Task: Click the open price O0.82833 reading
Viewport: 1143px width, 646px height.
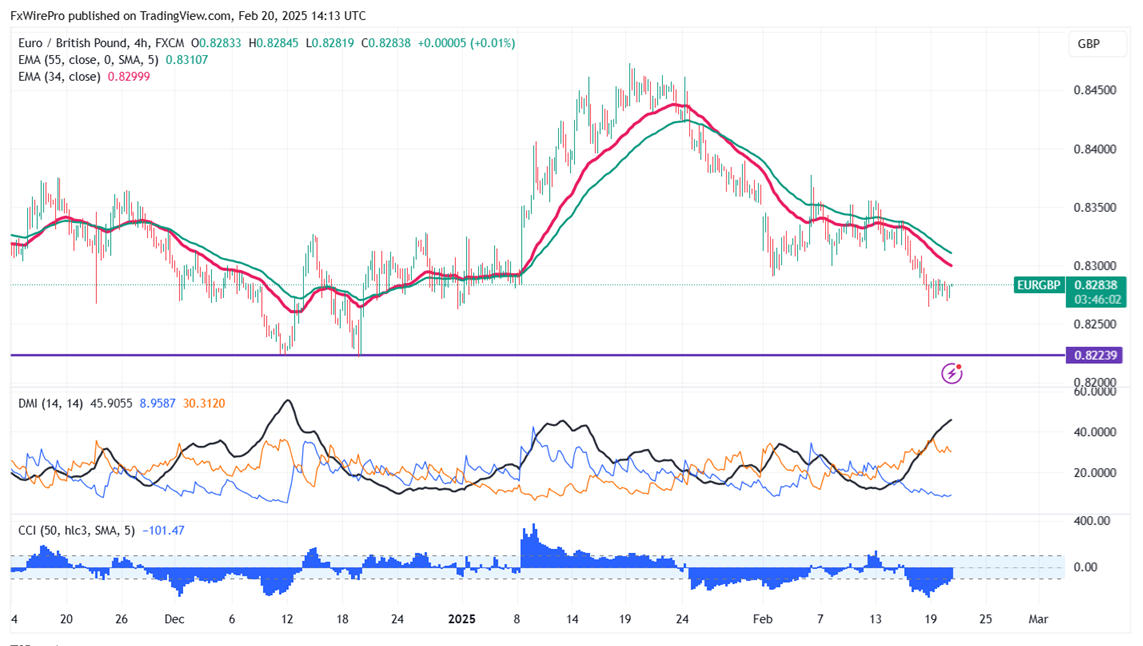Action: pos(216,43)
